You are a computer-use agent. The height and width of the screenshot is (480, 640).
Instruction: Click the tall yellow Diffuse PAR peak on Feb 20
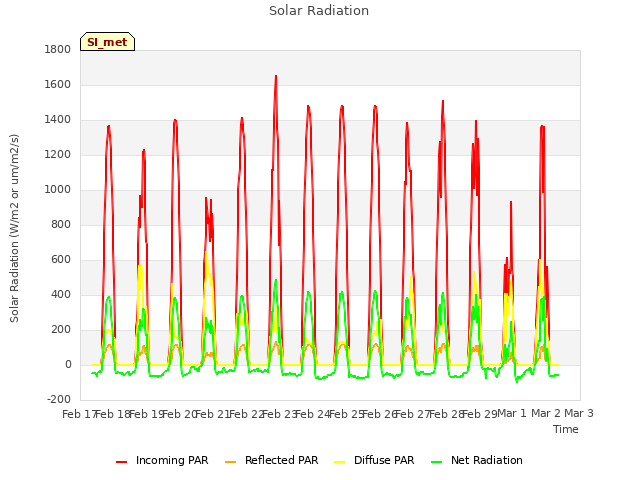coord(206,251)
